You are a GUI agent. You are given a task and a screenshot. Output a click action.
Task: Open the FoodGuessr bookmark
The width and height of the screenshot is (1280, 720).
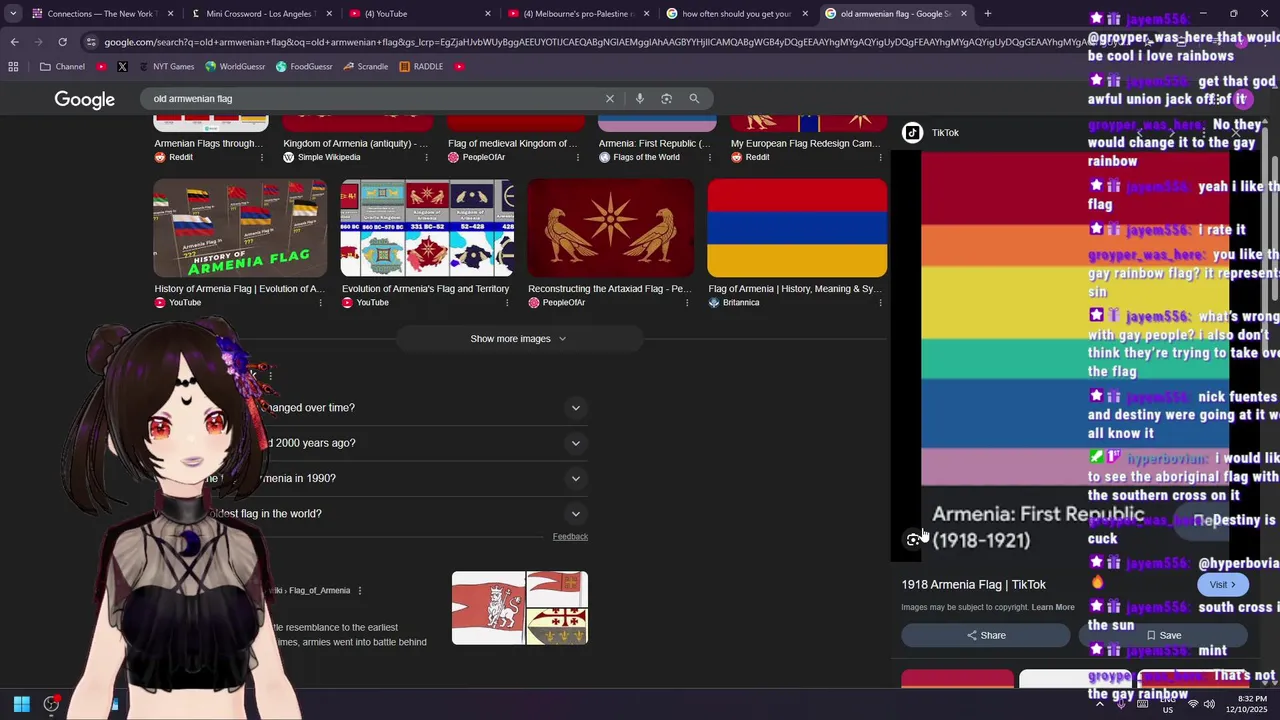304,67
